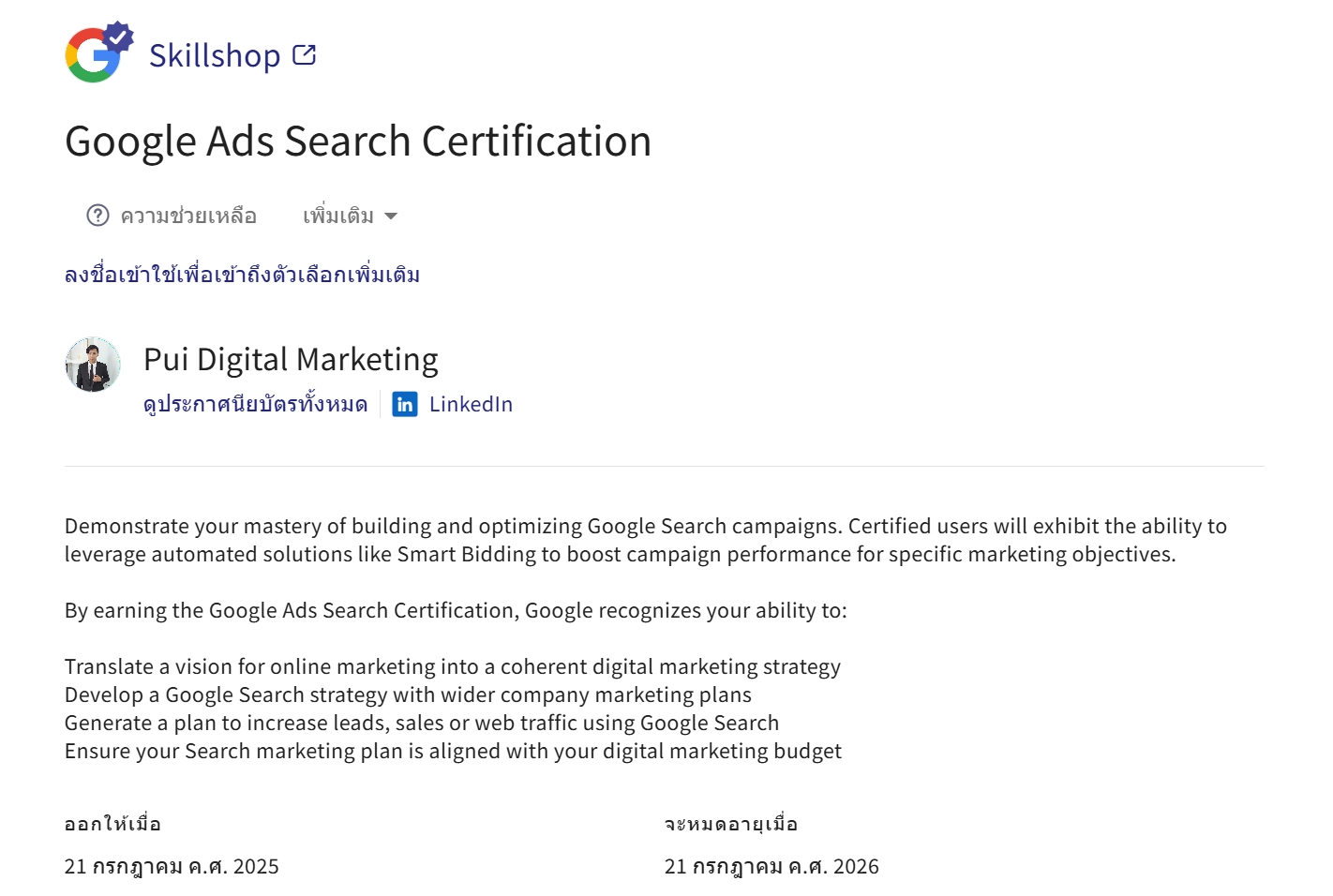Click the expiry date 21 กรกฎาคม ค.ศ. 2026
This screenshot has height=896, width=1333.
(x=771, y=866)
